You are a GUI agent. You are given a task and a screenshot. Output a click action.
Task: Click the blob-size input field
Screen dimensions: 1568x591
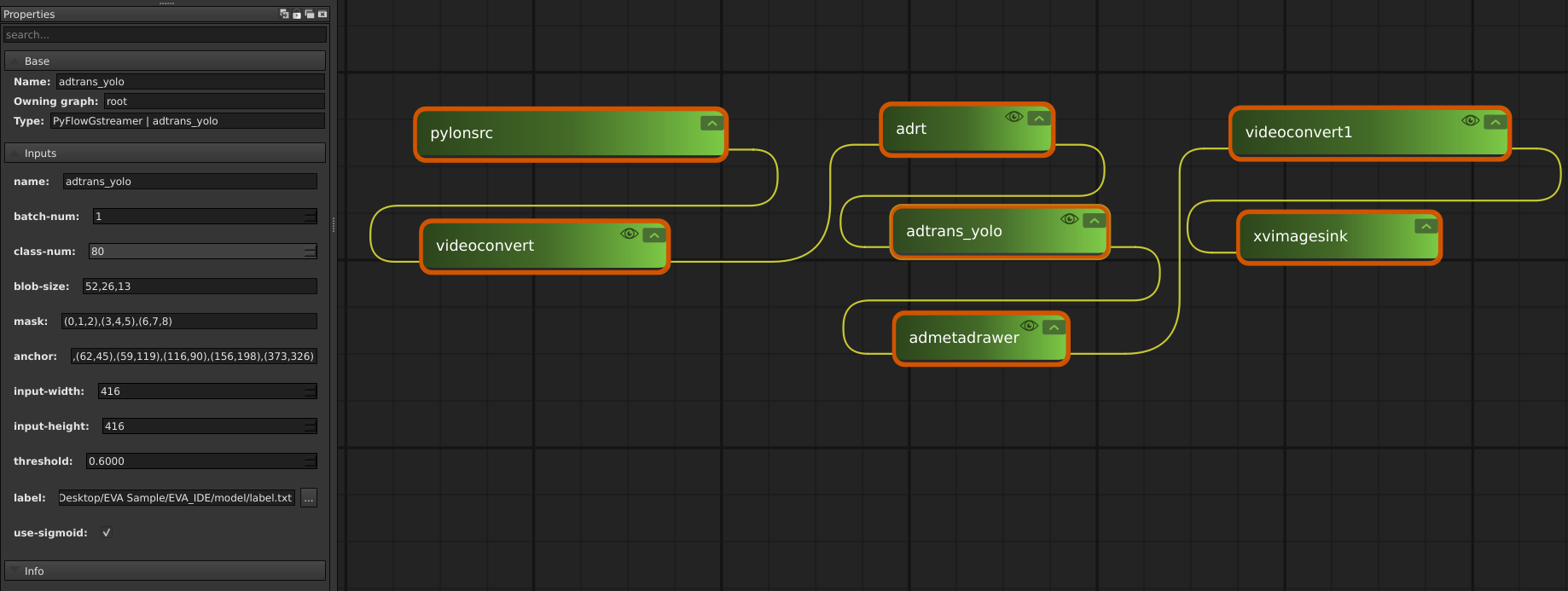(200, 287)
